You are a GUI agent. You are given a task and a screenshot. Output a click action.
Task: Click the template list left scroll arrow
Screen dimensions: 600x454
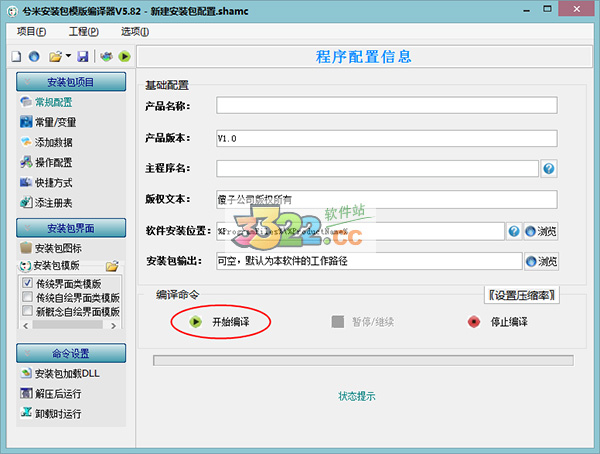click(x=26, y=326)
